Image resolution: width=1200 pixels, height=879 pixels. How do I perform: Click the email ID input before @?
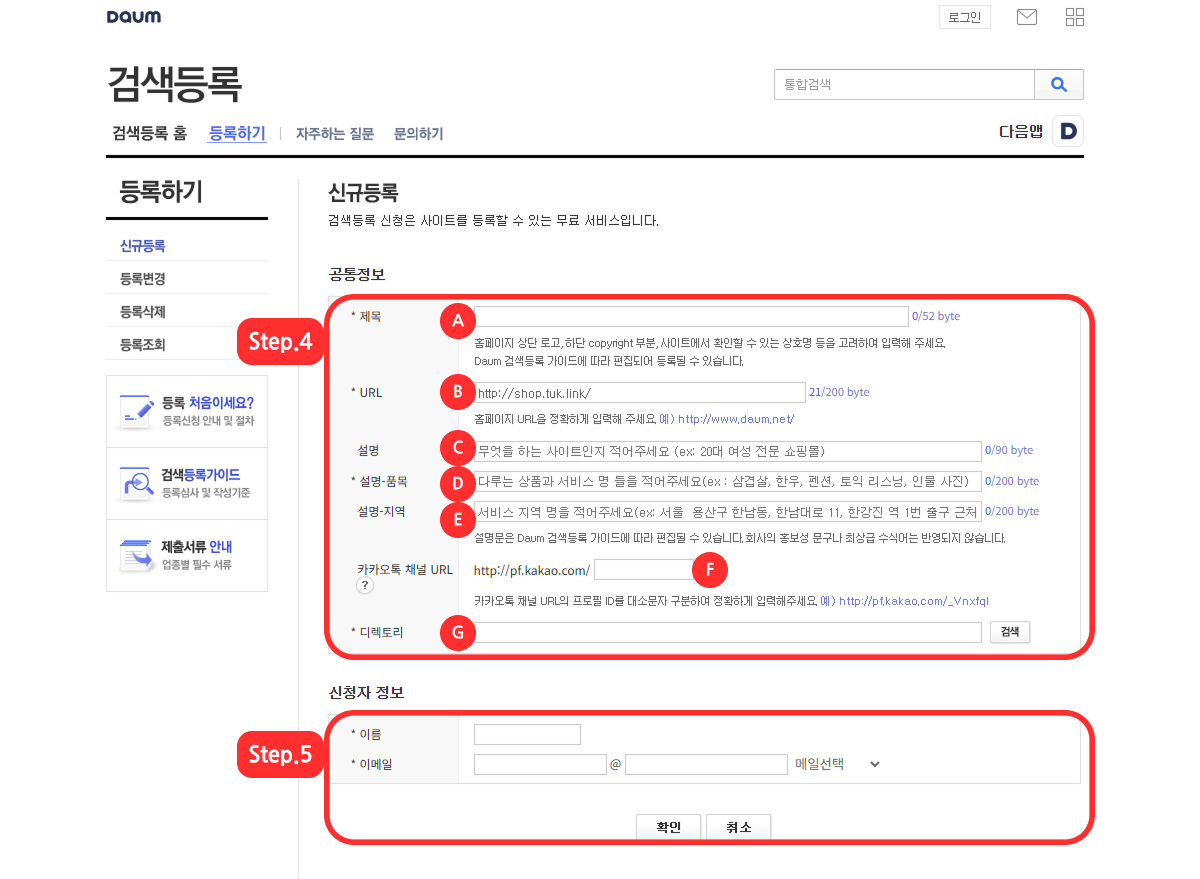click(541, 764)
